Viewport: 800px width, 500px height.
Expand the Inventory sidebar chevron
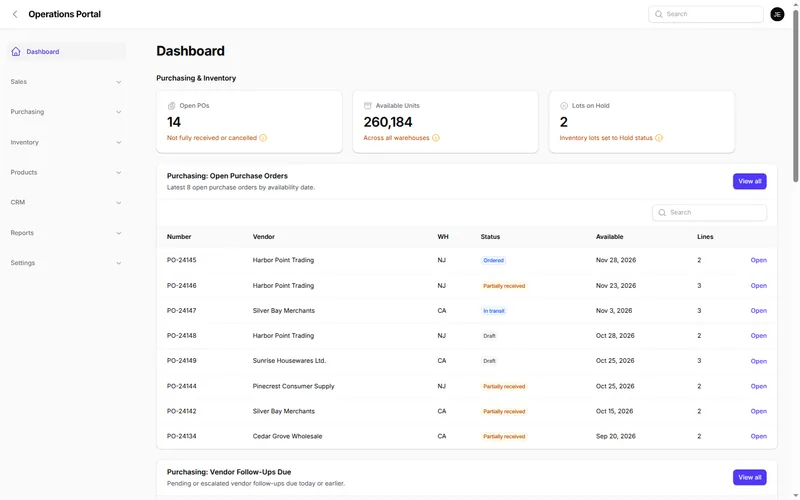click(x=118, y=142)
